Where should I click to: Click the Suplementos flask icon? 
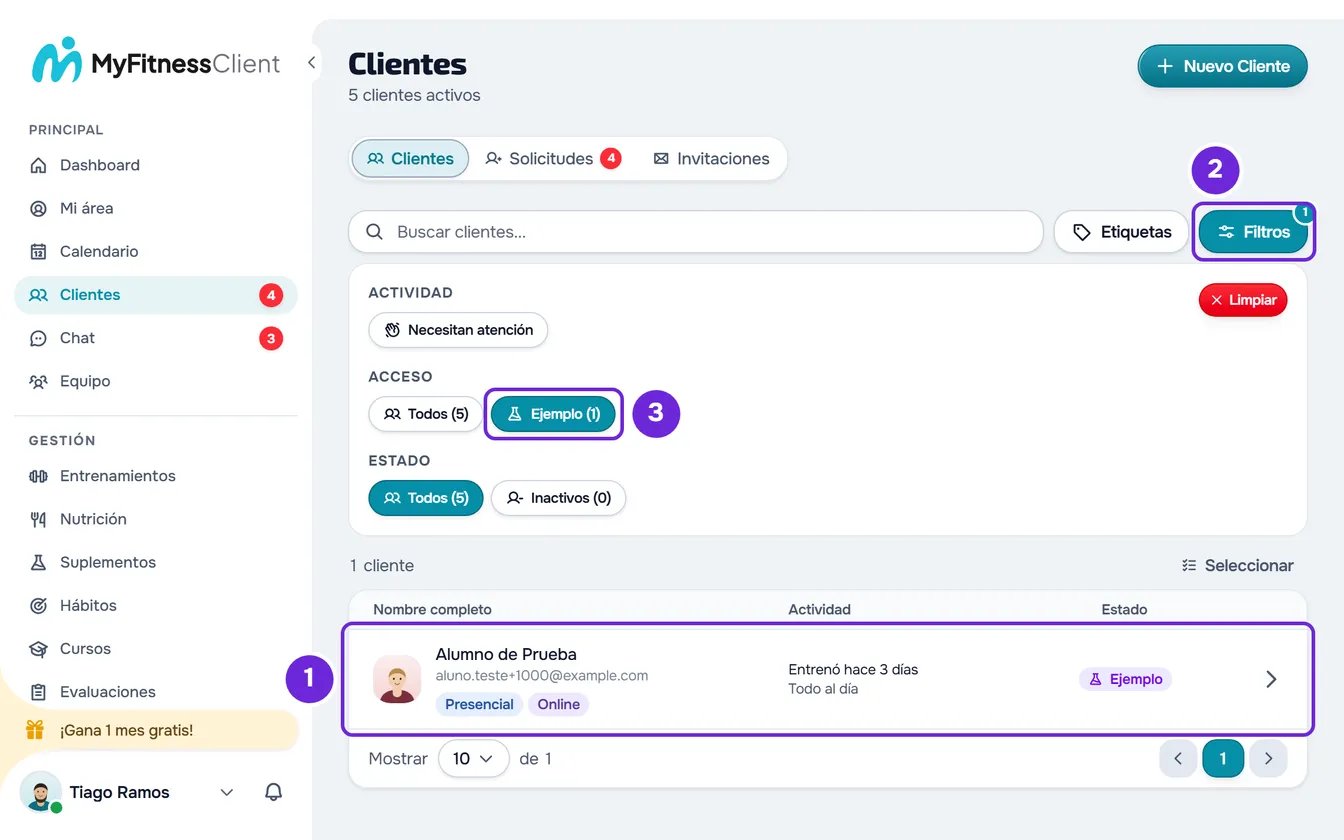coord(38,562)
